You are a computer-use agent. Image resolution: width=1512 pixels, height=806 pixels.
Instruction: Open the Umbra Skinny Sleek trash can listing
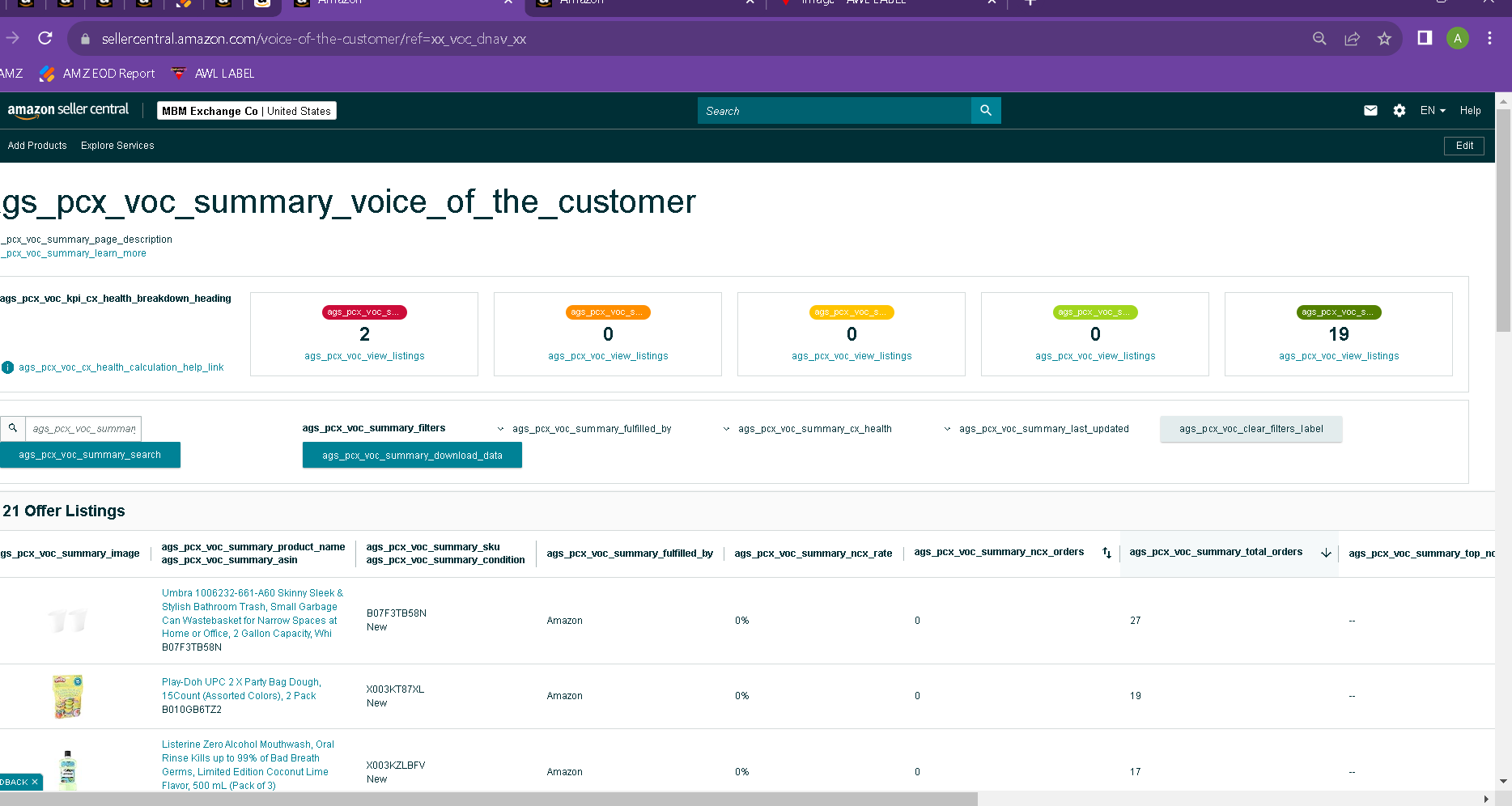pos(253,613)
